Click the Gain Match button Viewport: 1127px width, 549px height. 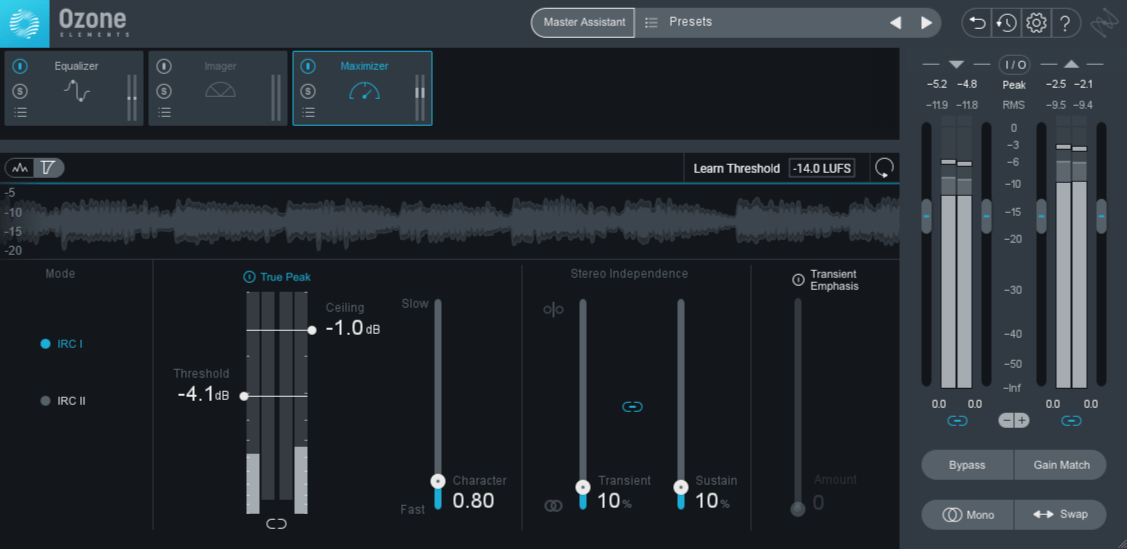(x=1061, y=465)
